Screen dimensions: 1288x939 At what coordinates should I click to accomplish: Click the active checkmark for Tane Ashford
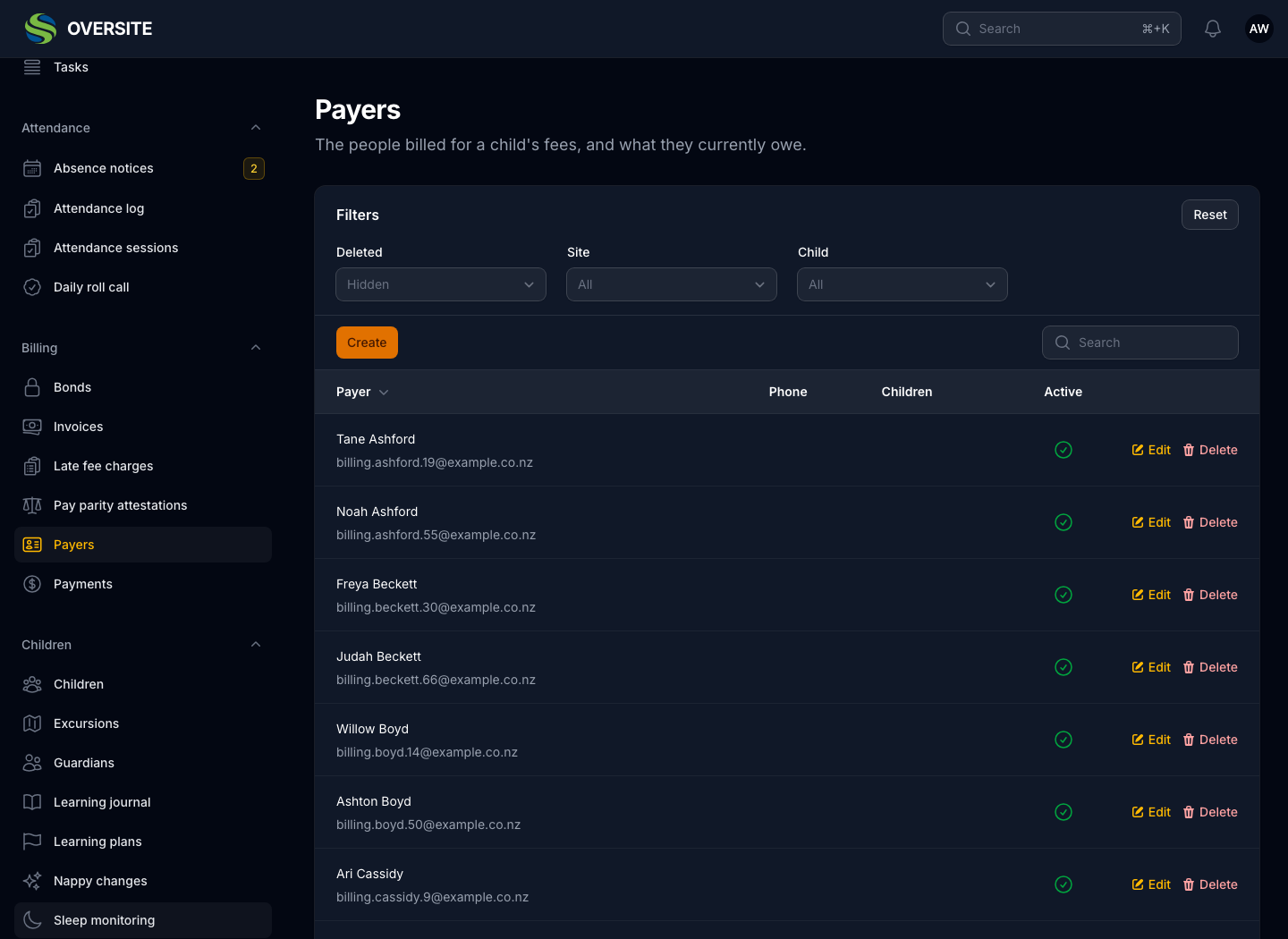tap(1063, 450)
